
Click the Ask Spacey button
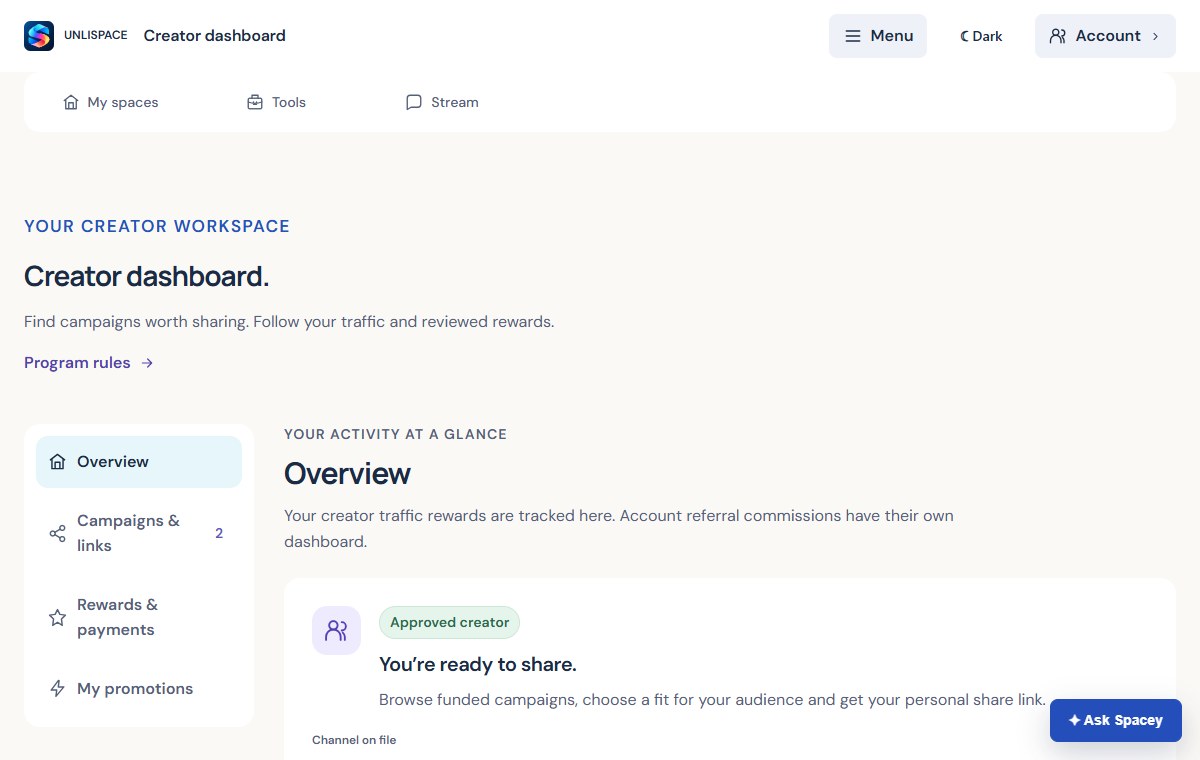(1116, 720)
